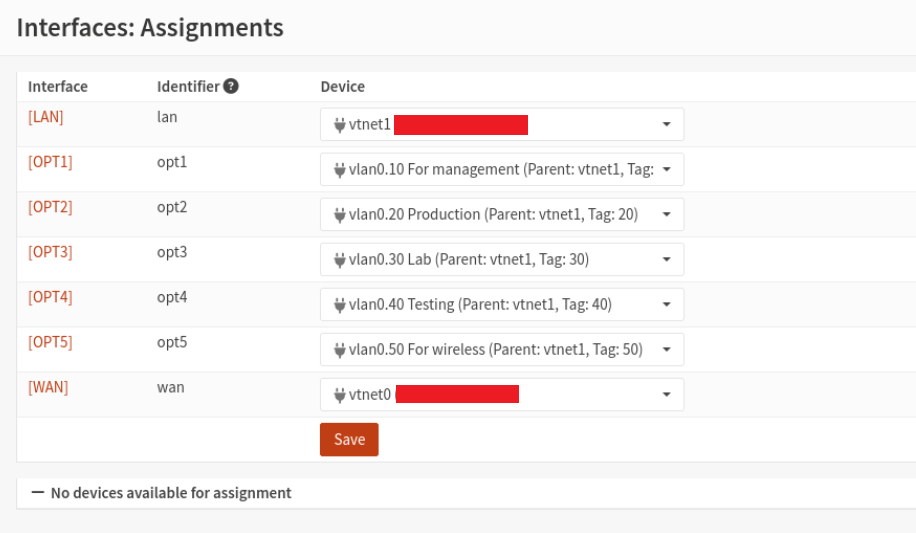Viewport: 916px width, 533px height.
Task: Open the OPT4 Testing device dropdown
Action: click(x=666, y=305)
